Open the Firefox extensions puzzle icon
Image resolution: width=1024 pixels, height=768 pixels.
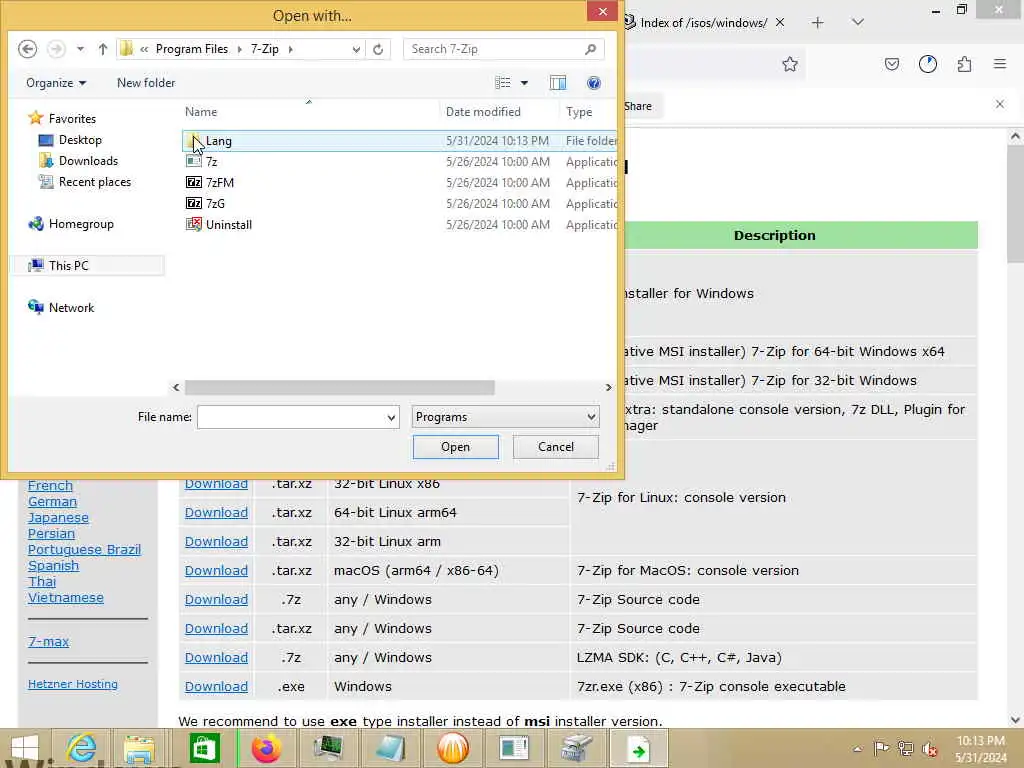click(964, 64)
